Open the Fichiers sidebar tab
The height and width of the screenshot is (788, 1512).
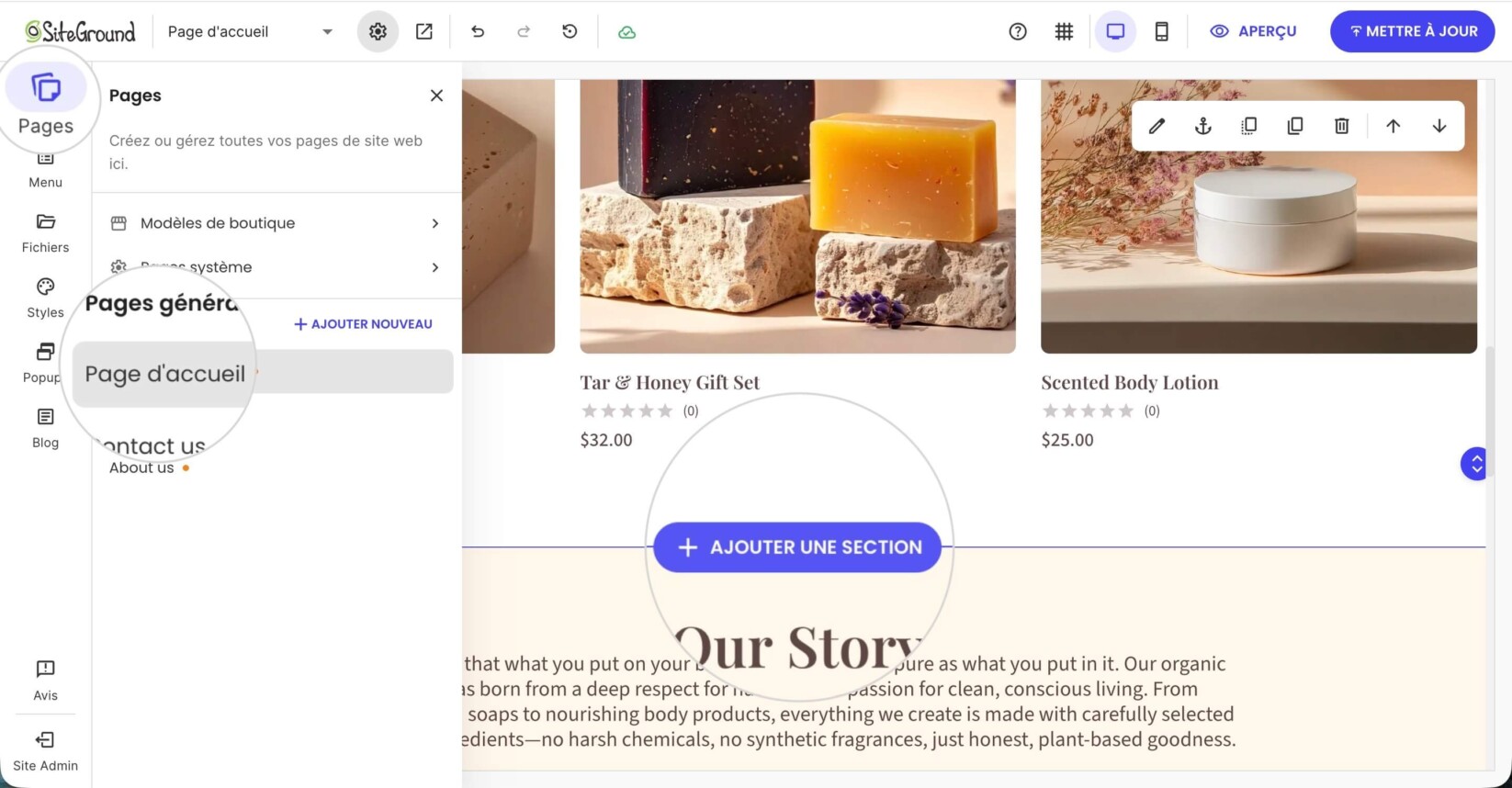[x=46, y=233]
